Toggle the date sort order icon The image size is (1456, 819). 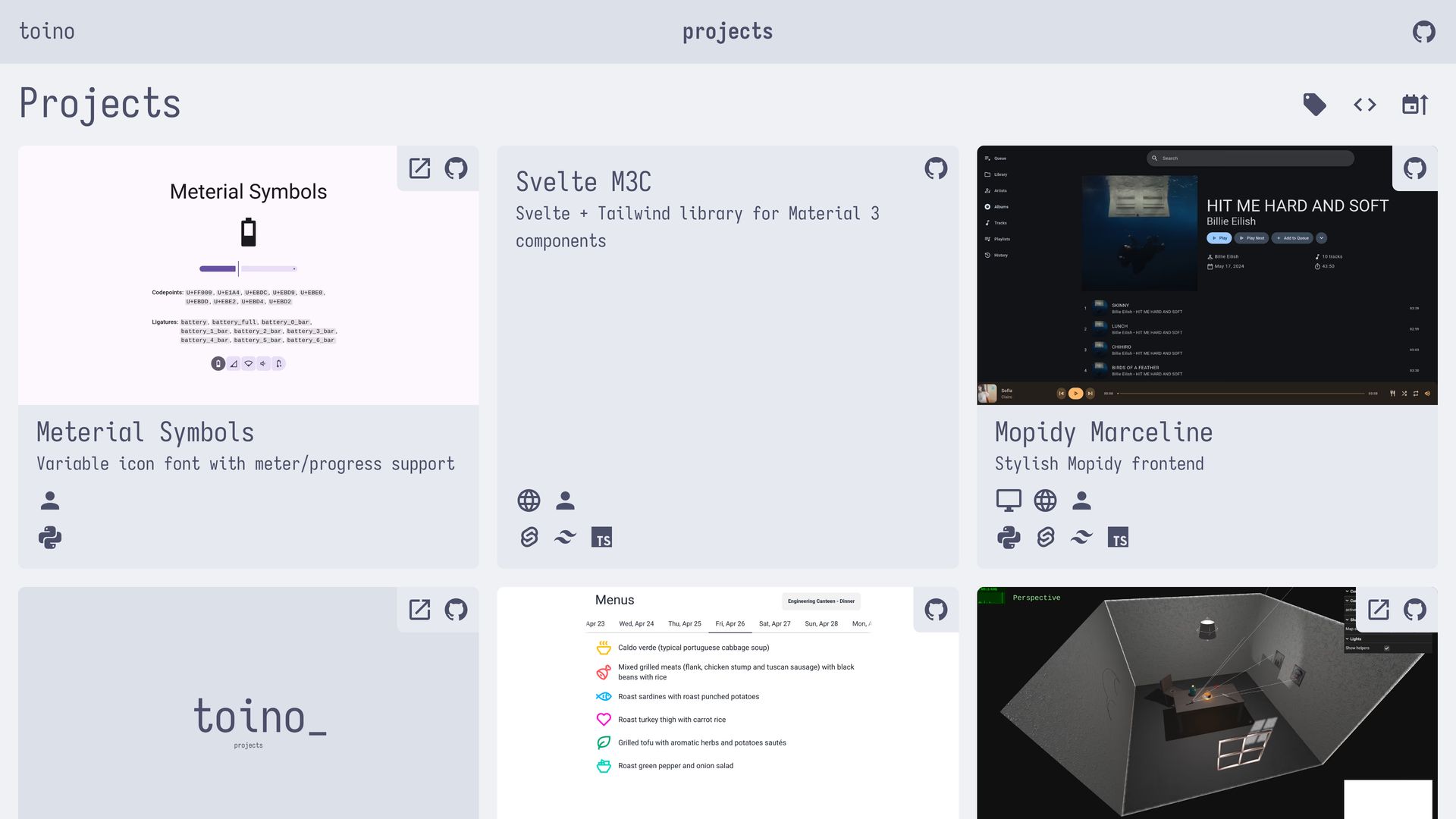[1415, 105]
